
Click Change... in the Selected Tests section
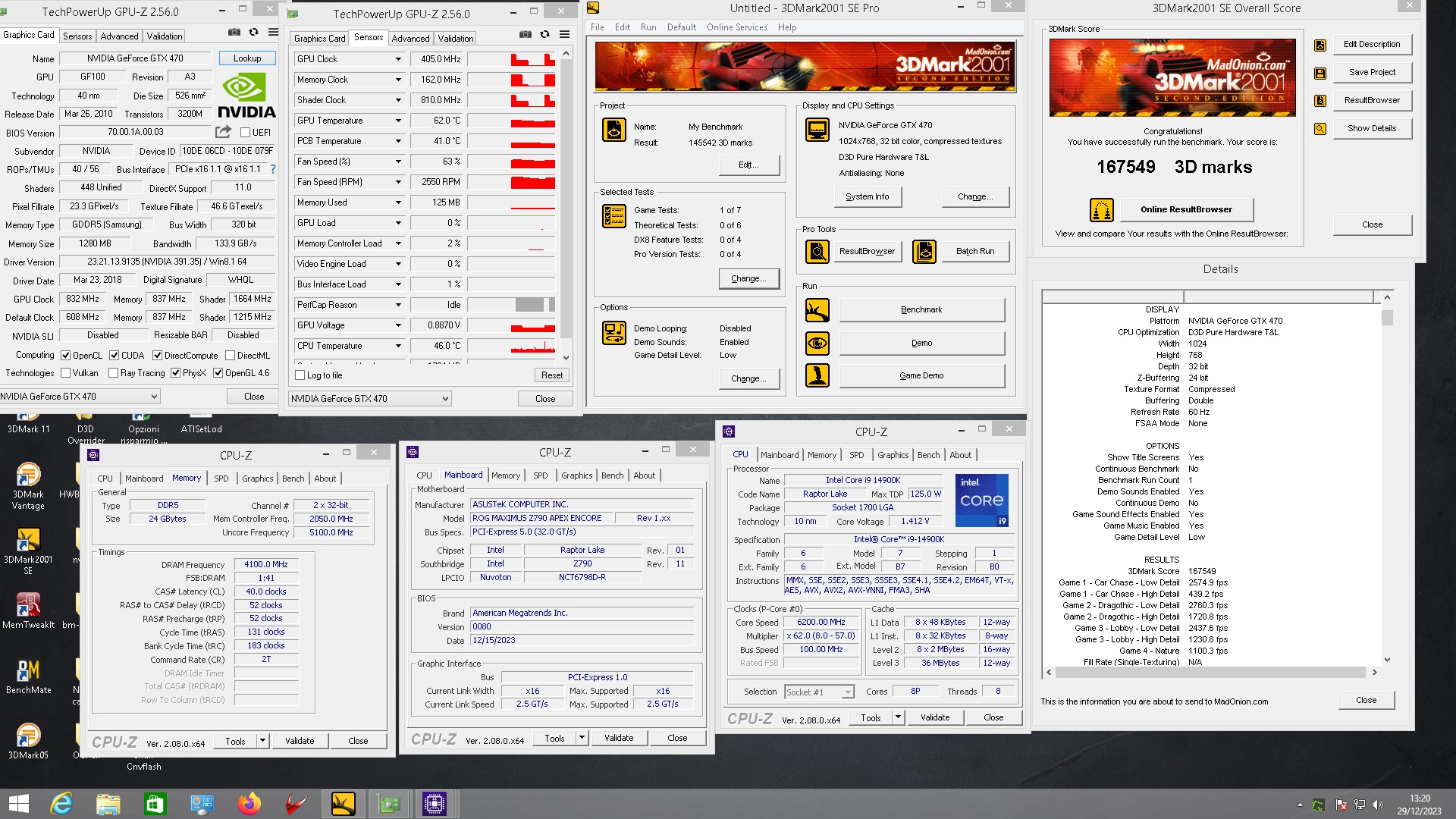click(x=748, y=278)
